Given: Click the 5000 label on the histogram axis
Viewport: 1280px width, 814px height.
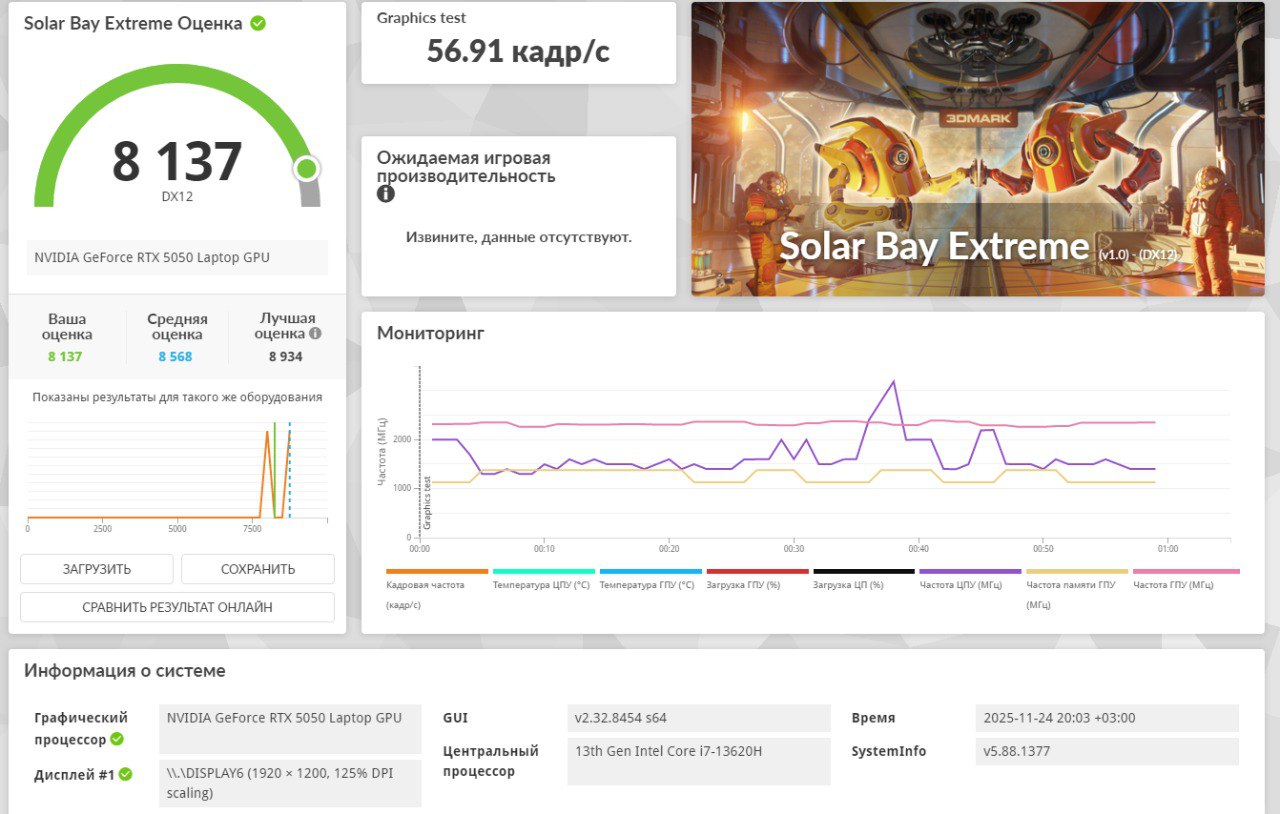Looking at the screenshot, I should pos(177,528).
